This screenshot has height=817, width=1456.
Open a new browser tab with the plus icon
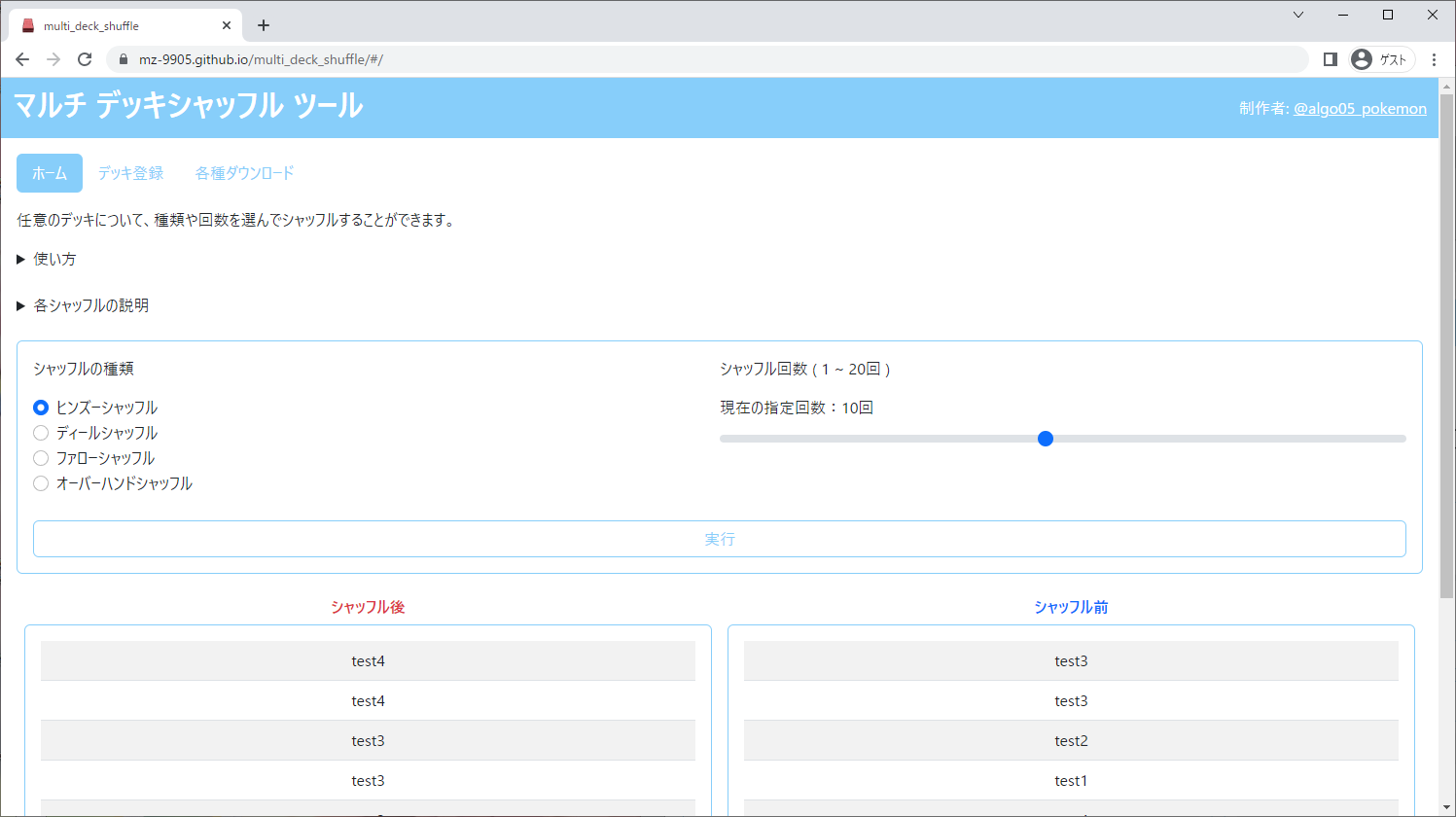point(263,25)
